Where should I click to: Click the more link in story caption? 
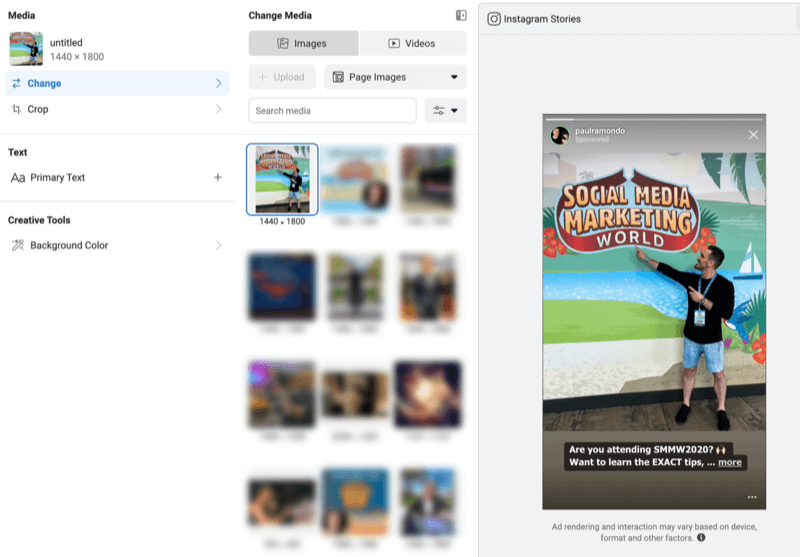click(x=730, y=462)
